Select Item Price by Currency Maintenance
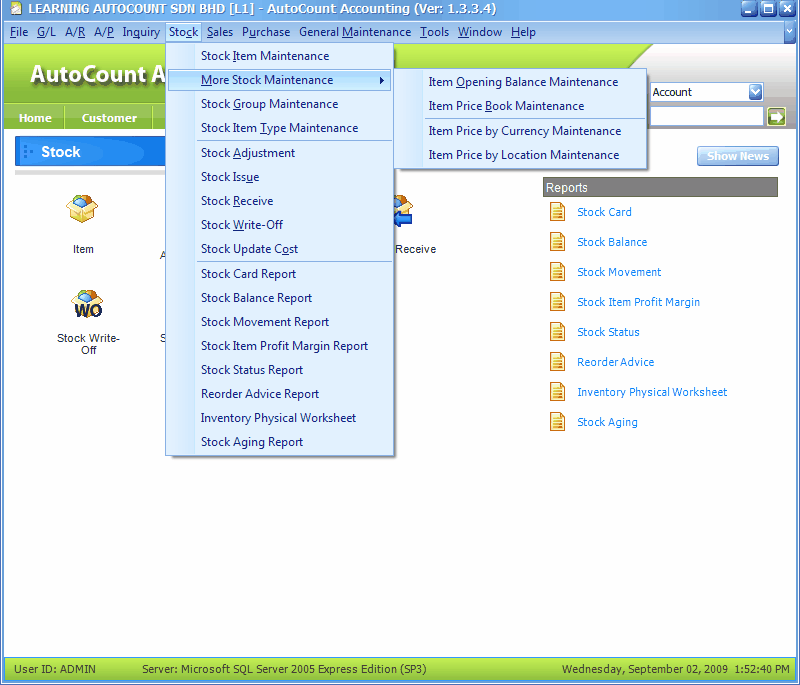Image resolution: width=800 pixels, height=685 pixels. (x=520, y=131)
